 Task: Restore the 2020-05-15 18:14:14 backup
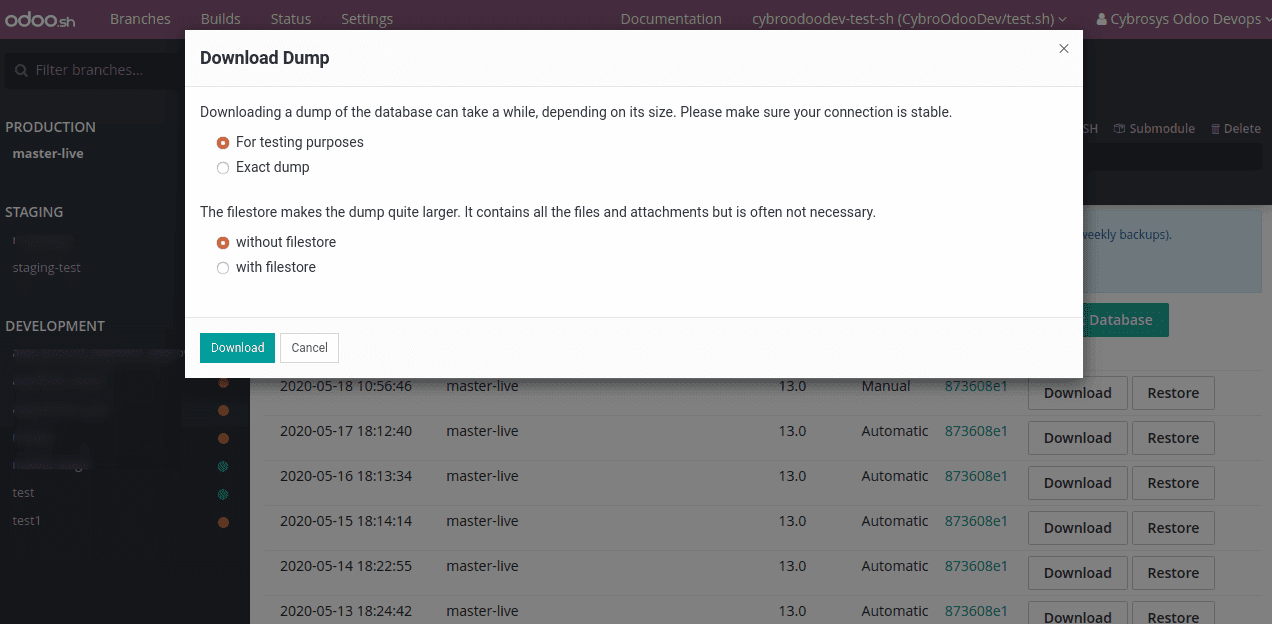pyautogui.click(x=1173, y=528)
